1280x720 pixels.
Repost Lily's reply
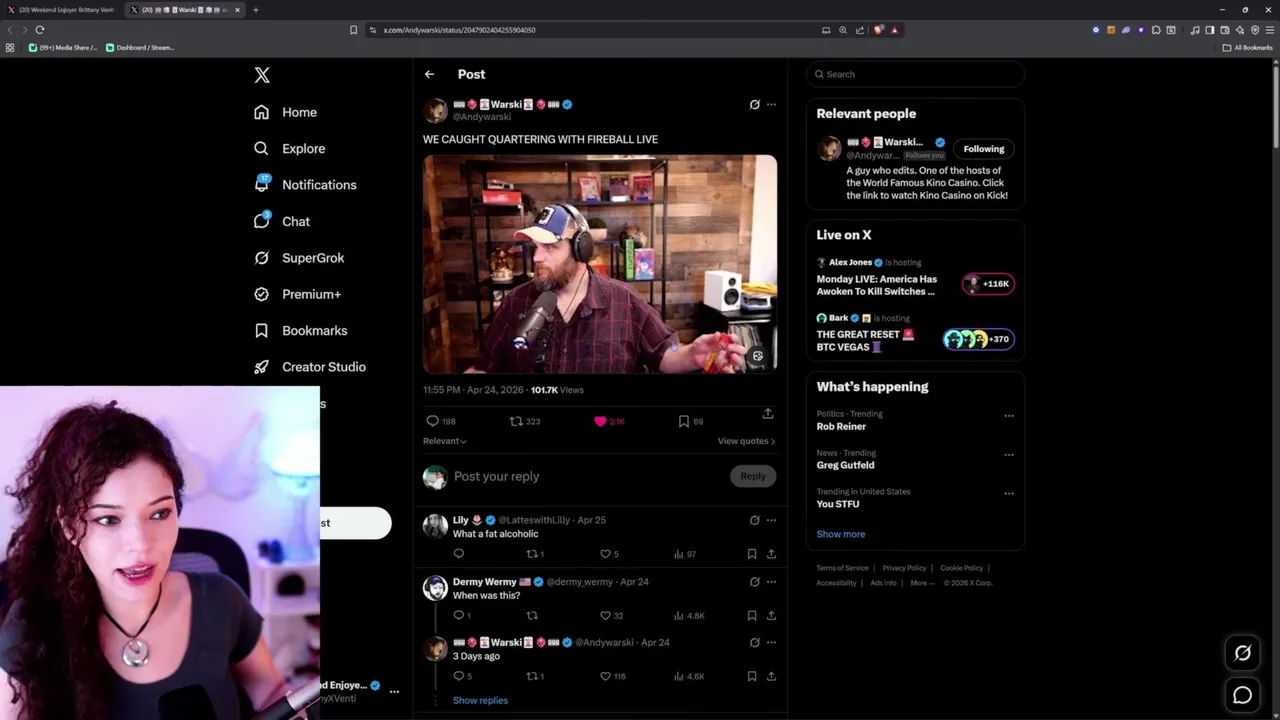pyautogui.click(x=532, y=554)
